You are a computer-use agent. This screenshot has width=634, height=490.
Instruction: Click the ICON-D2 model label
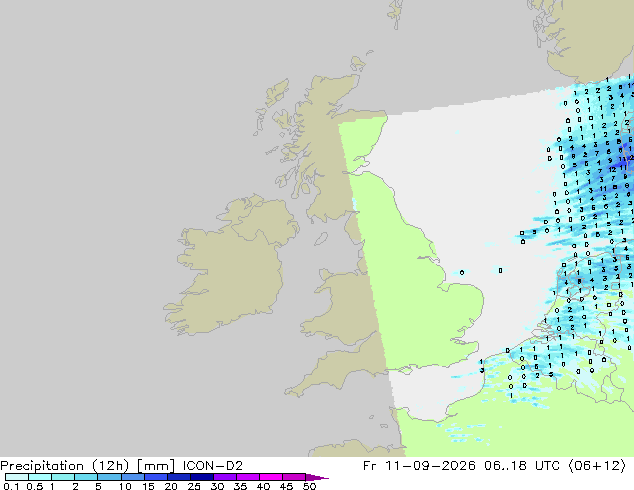(213, 466)
